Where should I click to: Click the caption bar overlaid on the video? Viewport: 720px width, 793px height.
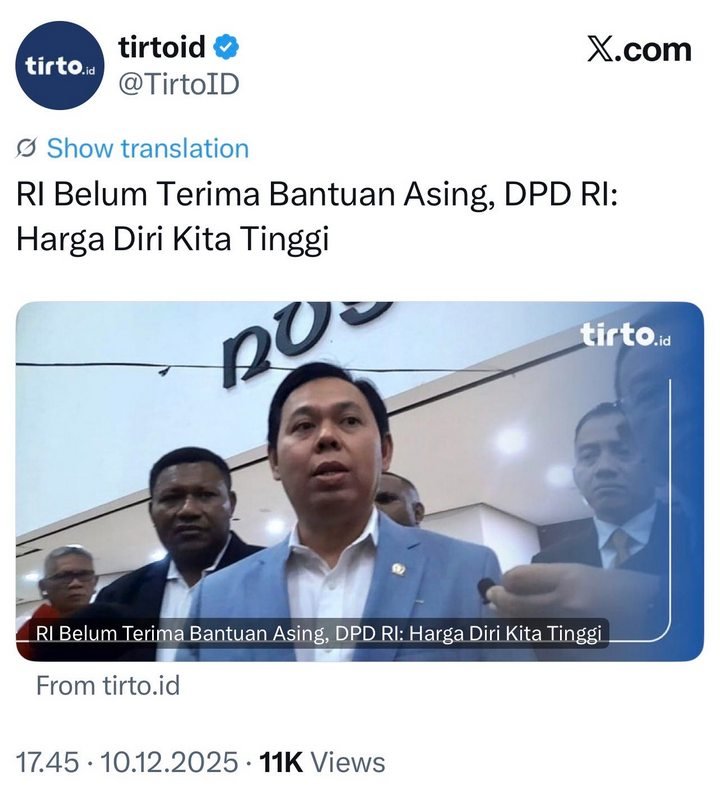tap(319, 633)
